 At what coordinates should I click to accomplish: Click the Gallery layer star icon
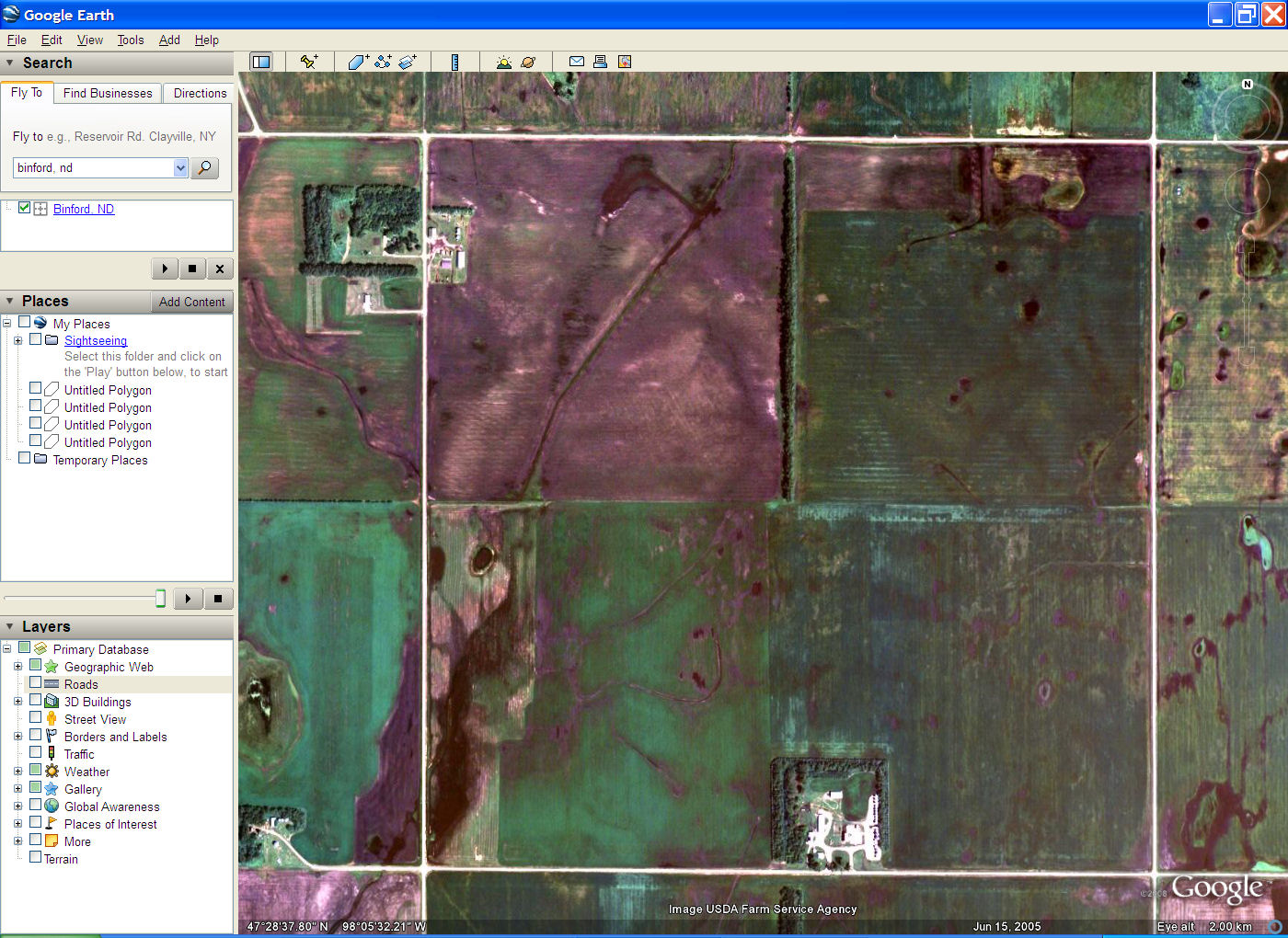(52, 789)
